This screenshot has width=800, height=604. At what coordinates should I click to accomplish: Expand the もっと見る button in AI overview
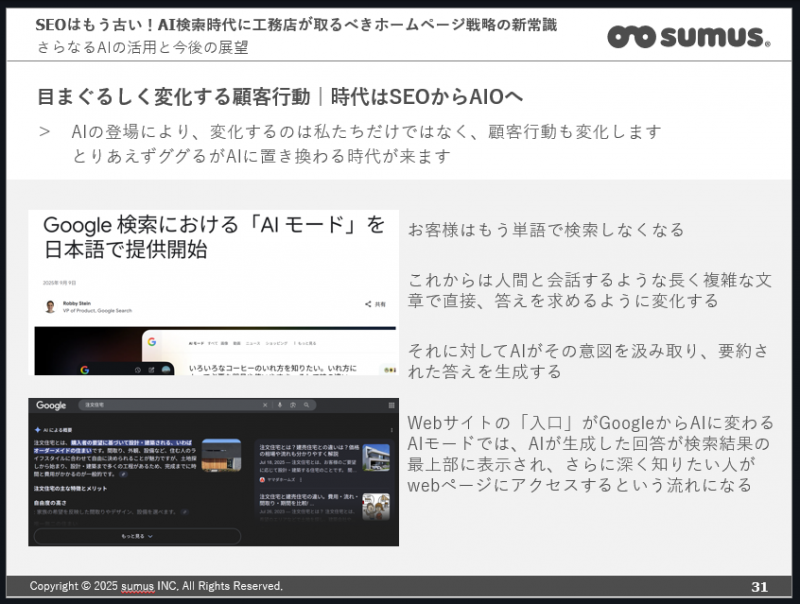coord(137,536)
